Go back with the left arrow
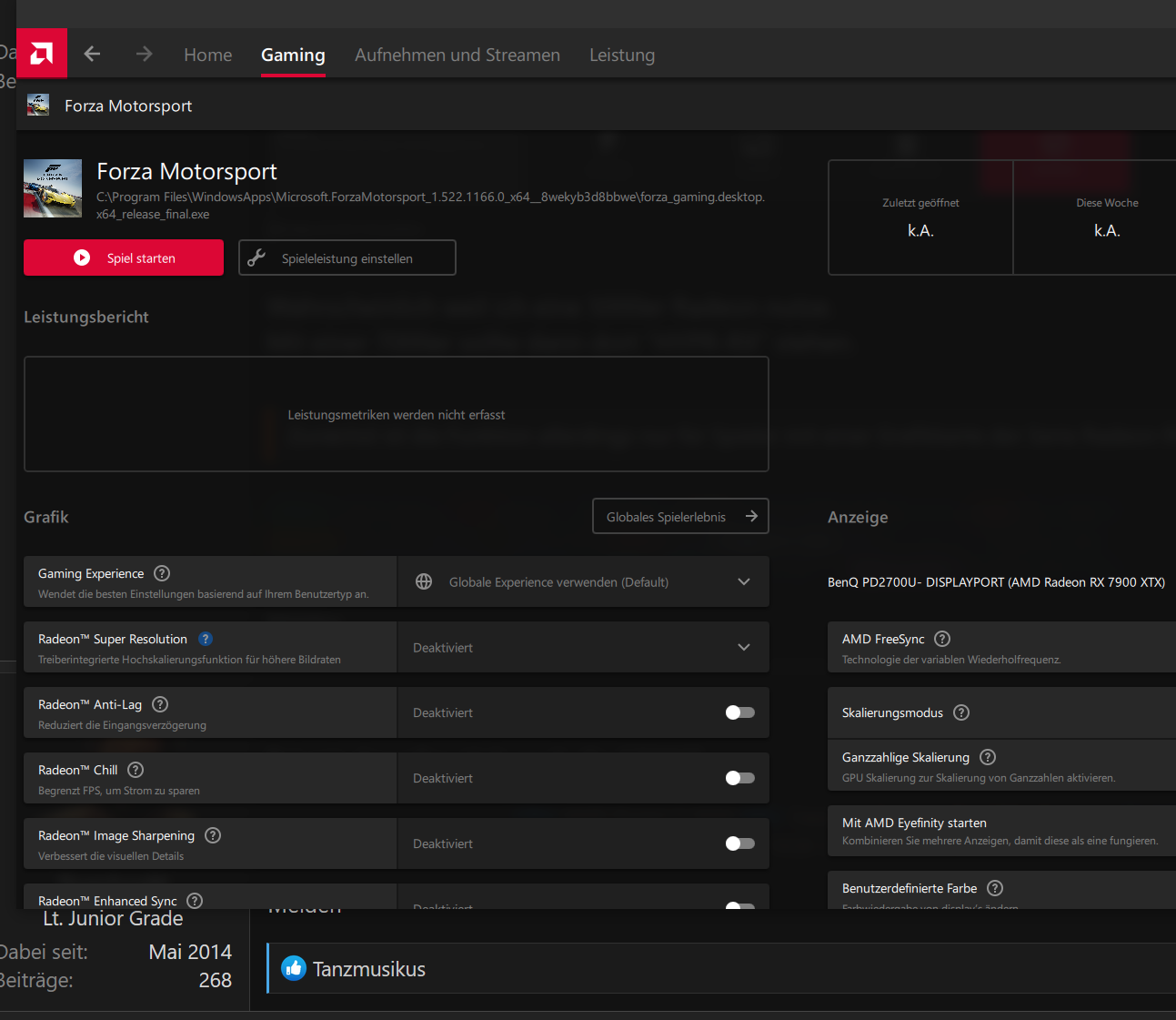This screenshot has width=1176, height=1020. tap(92, 54)
